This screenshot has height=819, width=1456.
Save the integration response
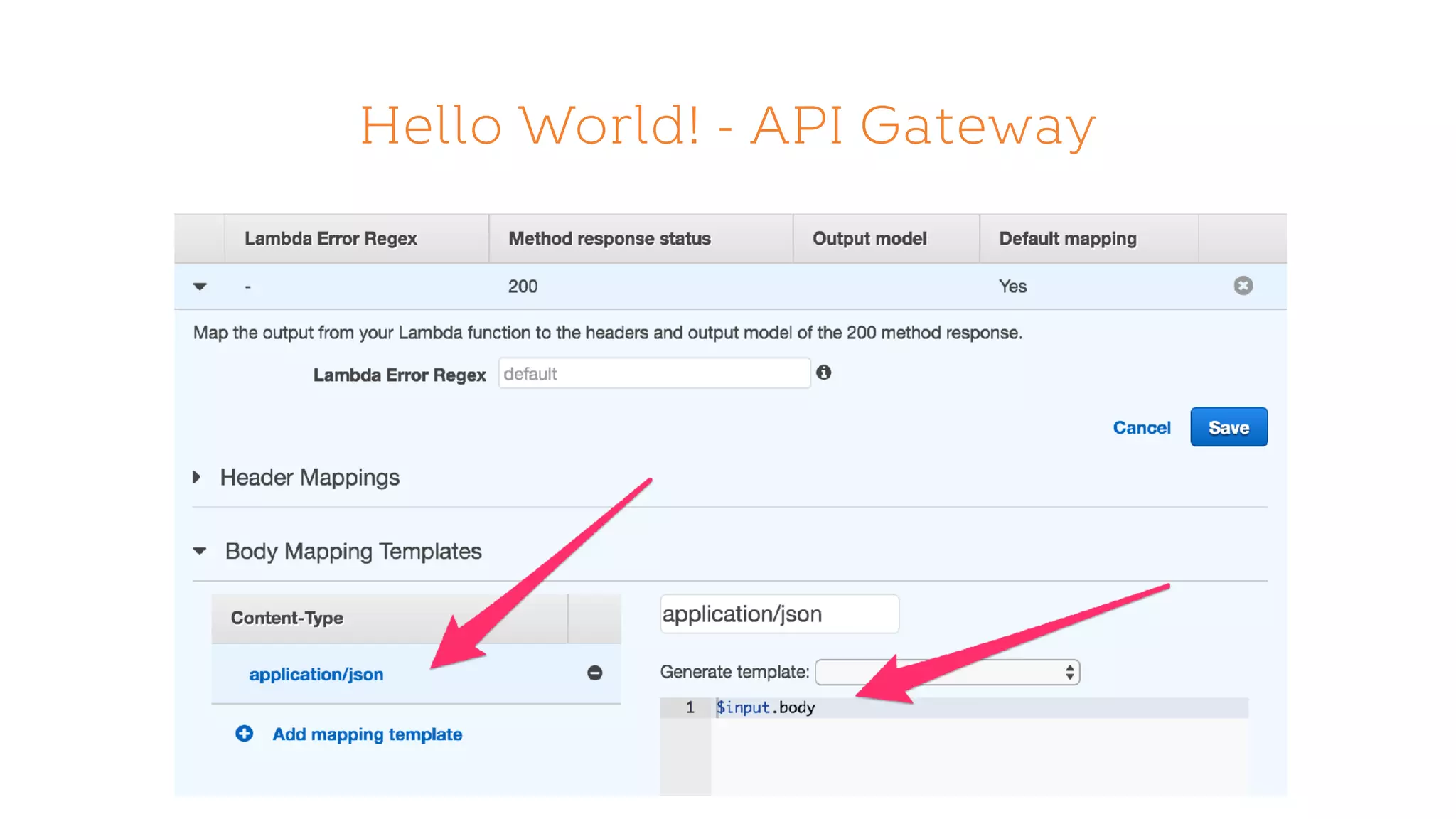(x=1228, y=427)
